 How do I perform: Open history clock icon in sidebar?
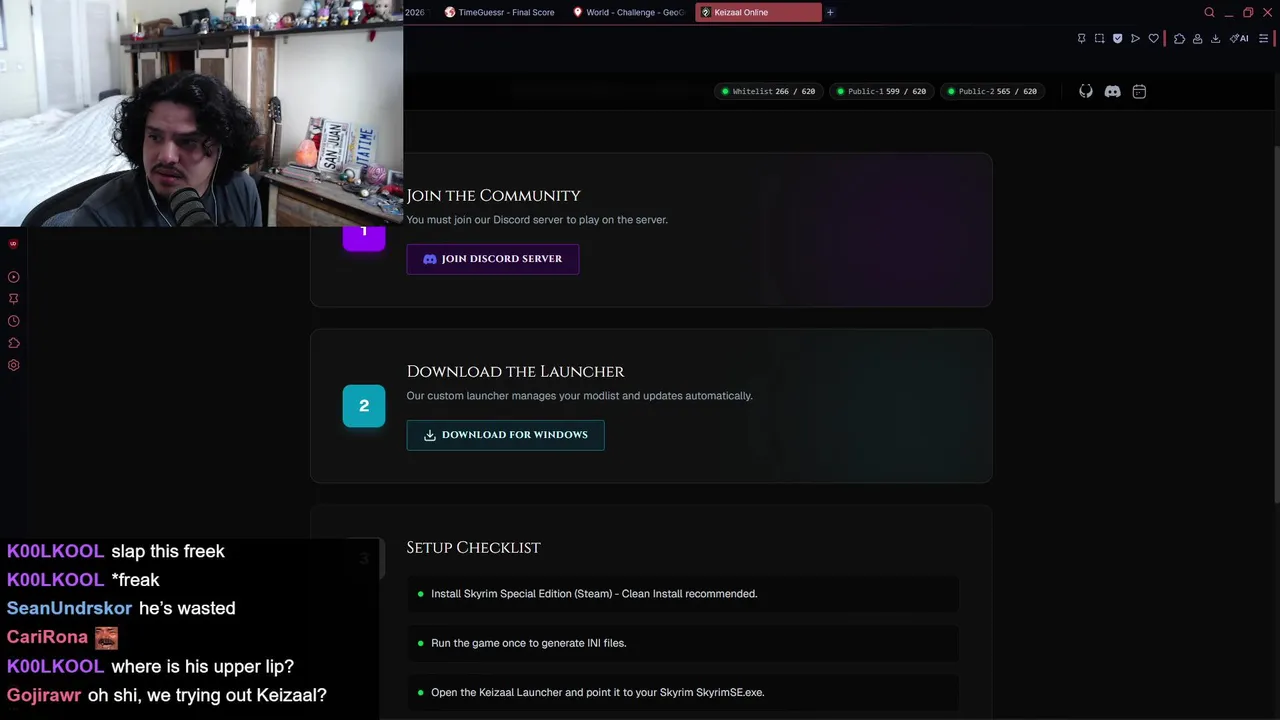pyautogui.click(x=13, y=321)
